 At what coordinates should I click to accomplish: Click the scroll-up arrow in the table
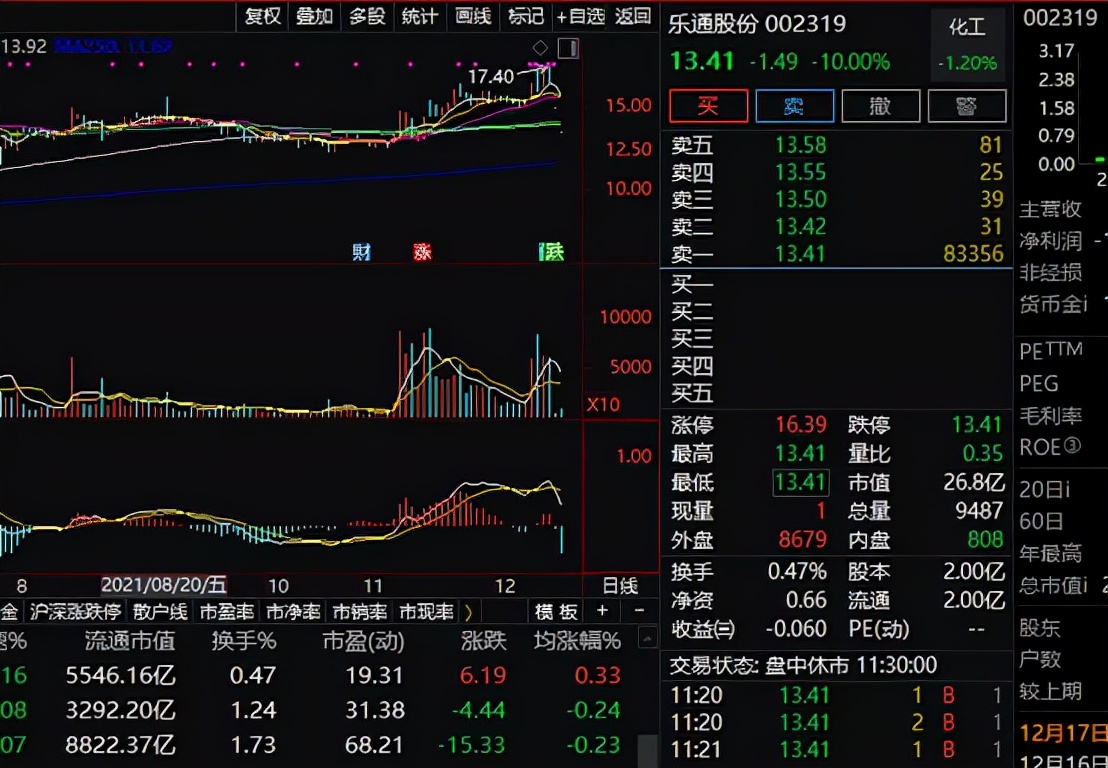pyautogui.click(x=648, y=636)
